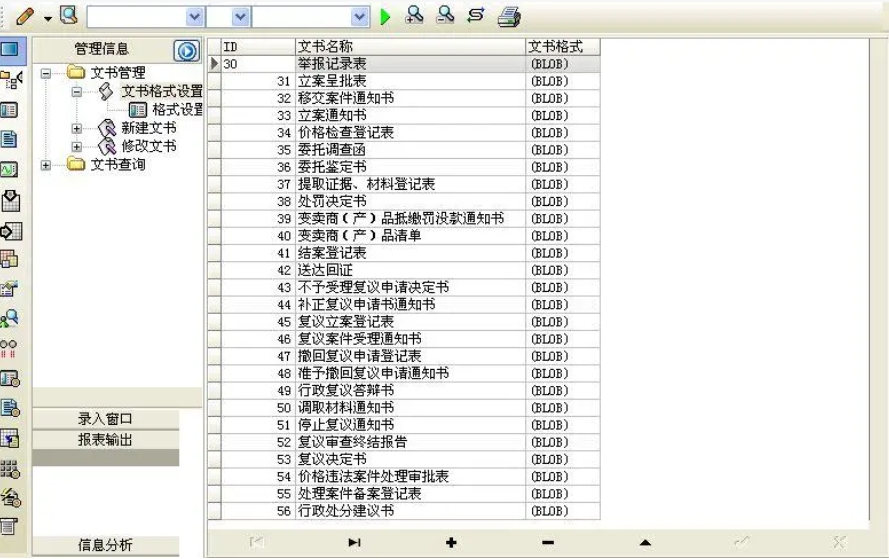889x559 pixels.
Task: Click the sidebar blue import arrow icon
Action: tap(10, 438)
